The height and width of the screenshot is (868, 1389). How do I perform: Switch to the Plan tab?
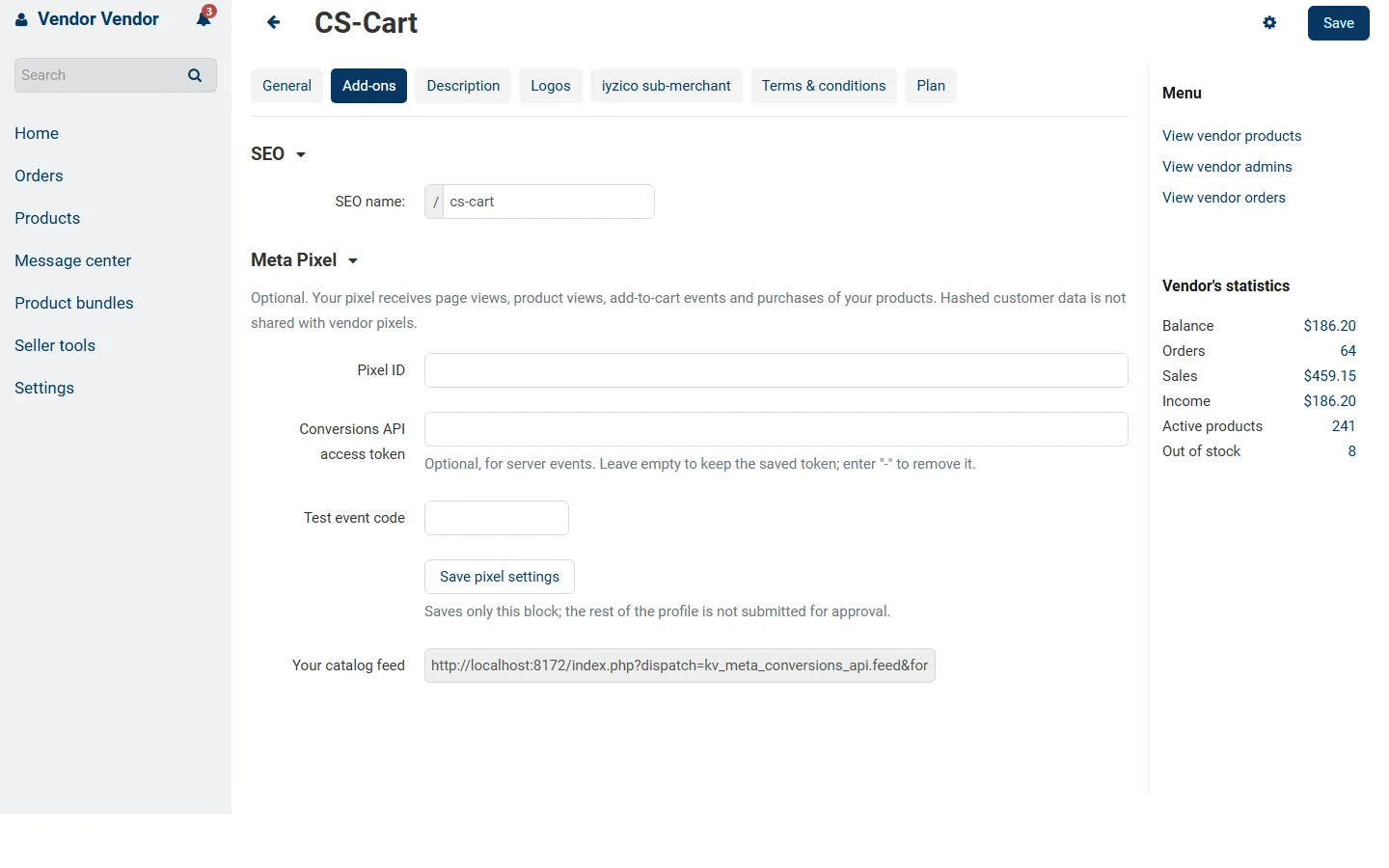tap(931, 86)
